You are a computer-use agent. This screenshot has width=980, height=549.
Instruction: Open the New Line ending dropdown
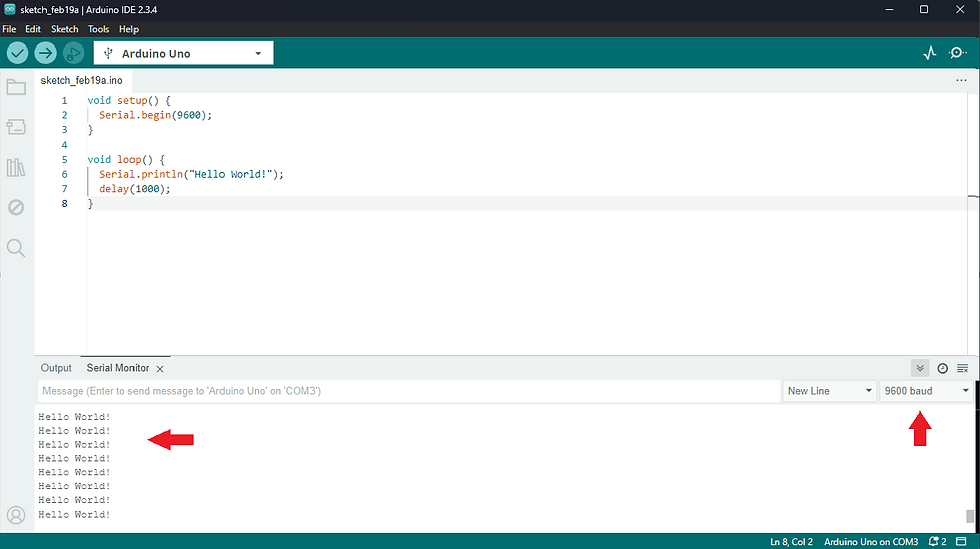point(829,391)
